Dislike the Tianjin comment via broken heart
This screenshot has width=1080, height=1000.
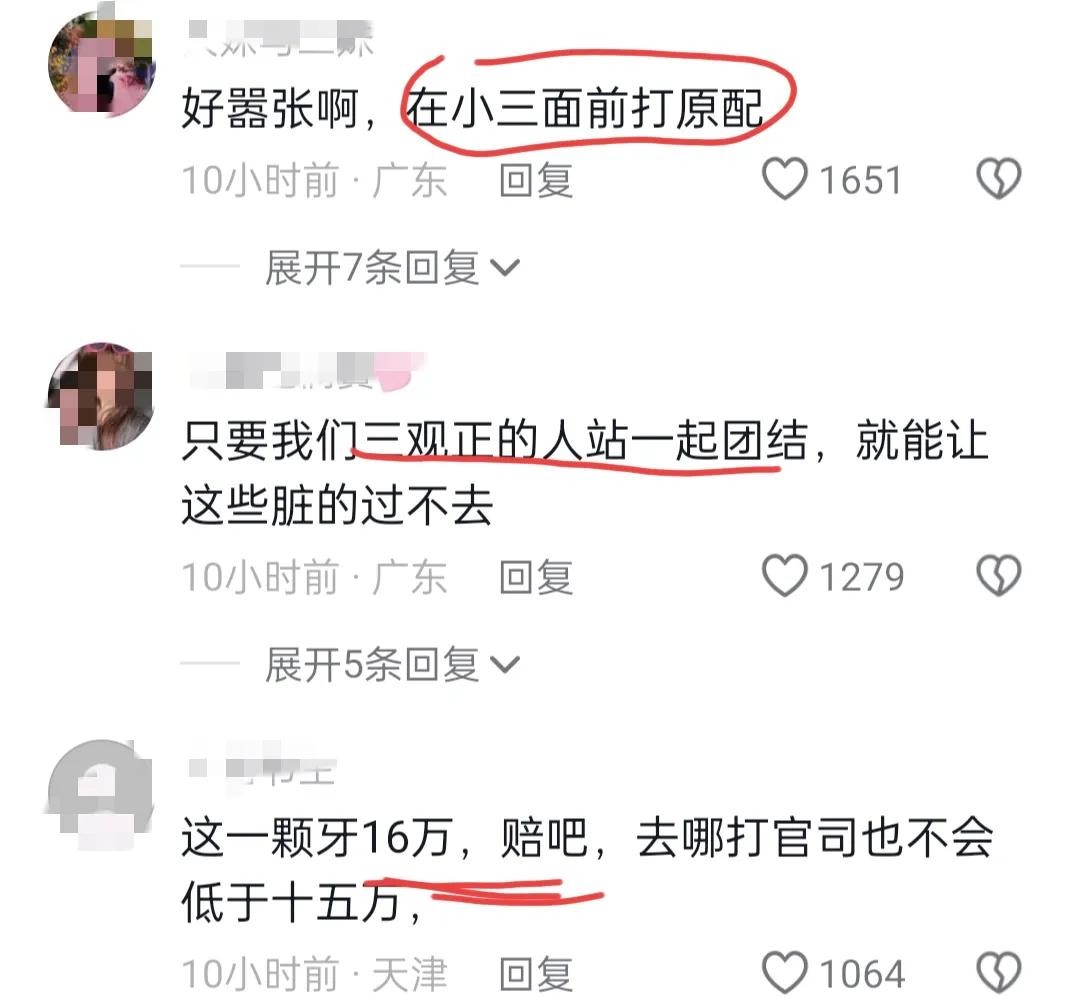click(x=999, y=972)
